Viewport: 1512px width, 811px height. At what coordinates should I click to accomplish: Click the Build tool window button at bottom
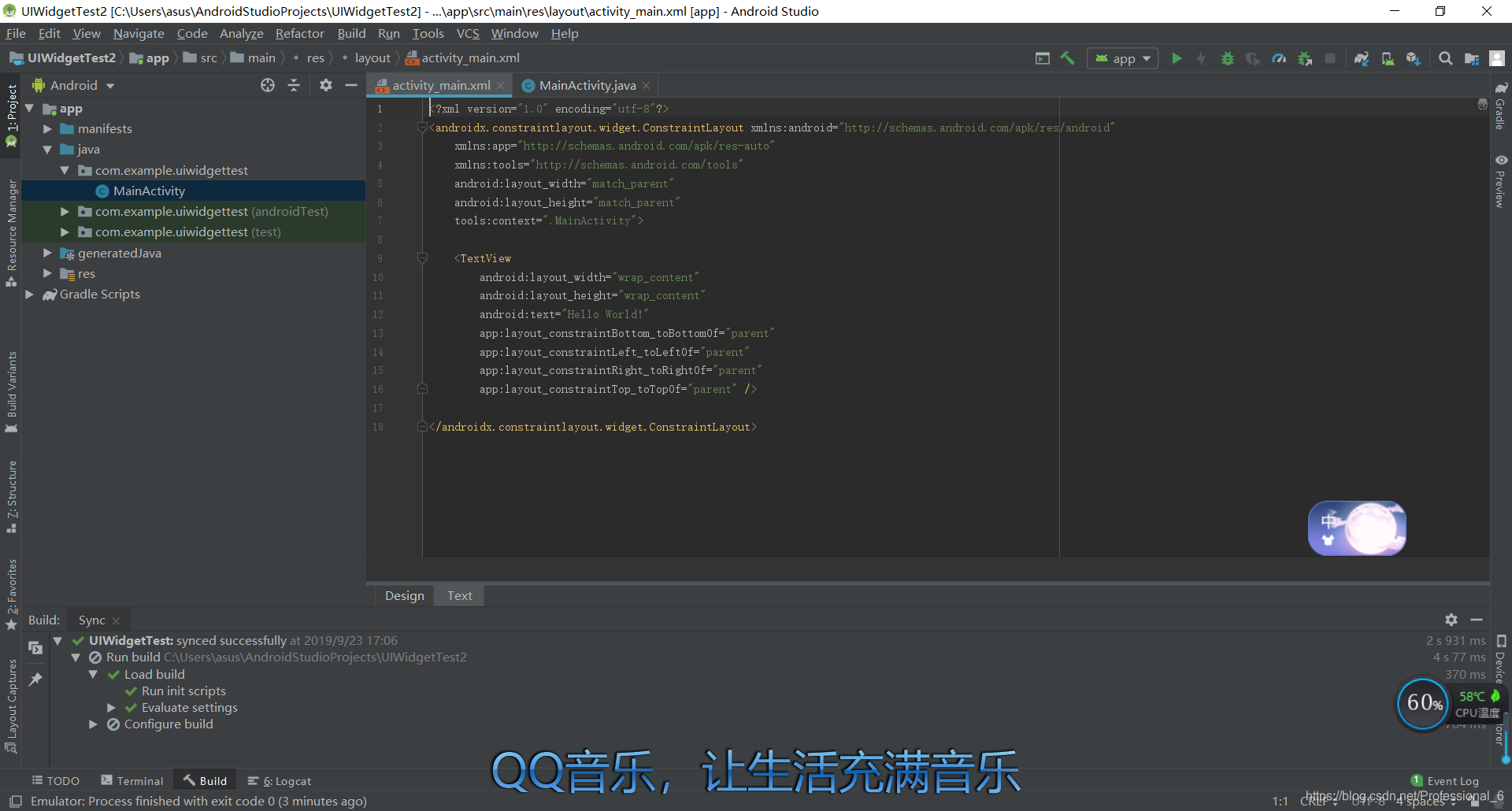click(x=206, y=781)
